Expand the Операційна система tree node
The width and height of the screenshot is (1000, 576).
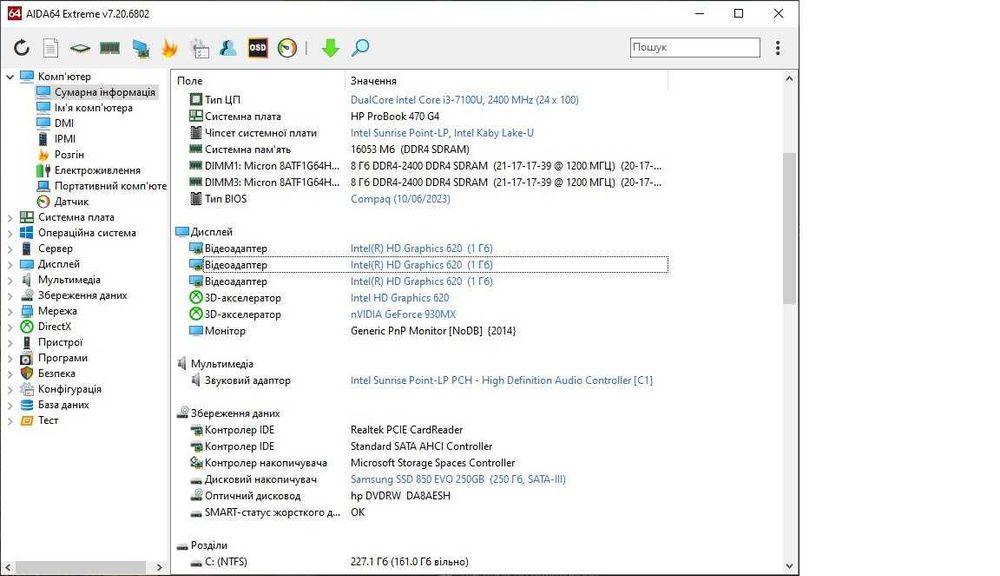(10, 233)
